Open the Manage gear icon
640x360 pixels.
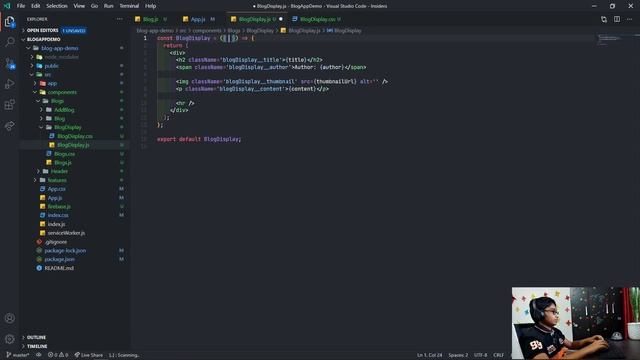click(x=9, y=339)
